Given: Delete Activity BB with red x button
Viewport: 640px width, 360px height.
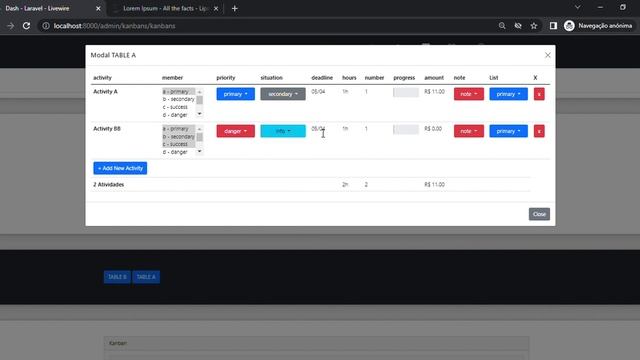Looking at the screenshot, I should 539,131.
